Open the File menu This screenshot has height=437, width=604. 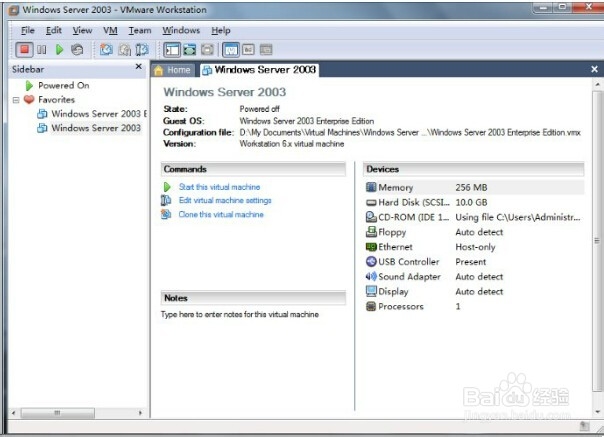27,30
